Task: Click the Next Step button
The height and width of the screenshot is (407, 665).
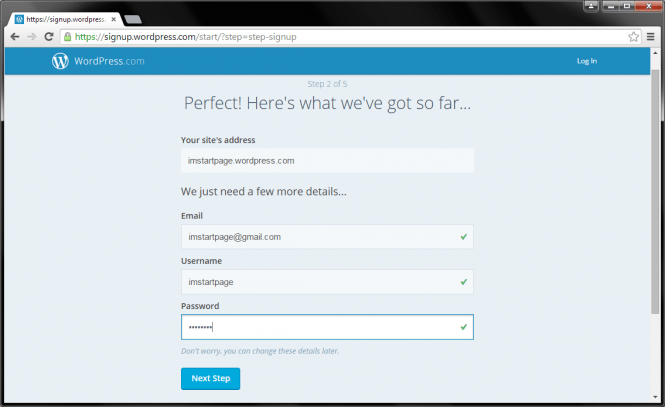Action: pyautogui.click(x=210, y=378)
